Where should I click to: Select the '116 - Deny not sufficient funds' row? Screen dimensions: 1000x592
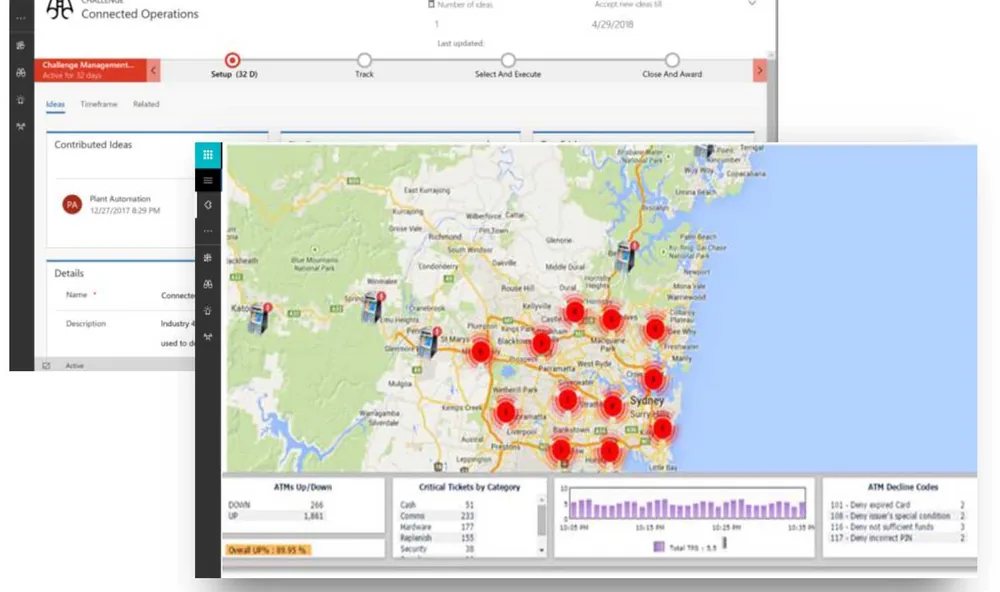click(x=897, y=527)
